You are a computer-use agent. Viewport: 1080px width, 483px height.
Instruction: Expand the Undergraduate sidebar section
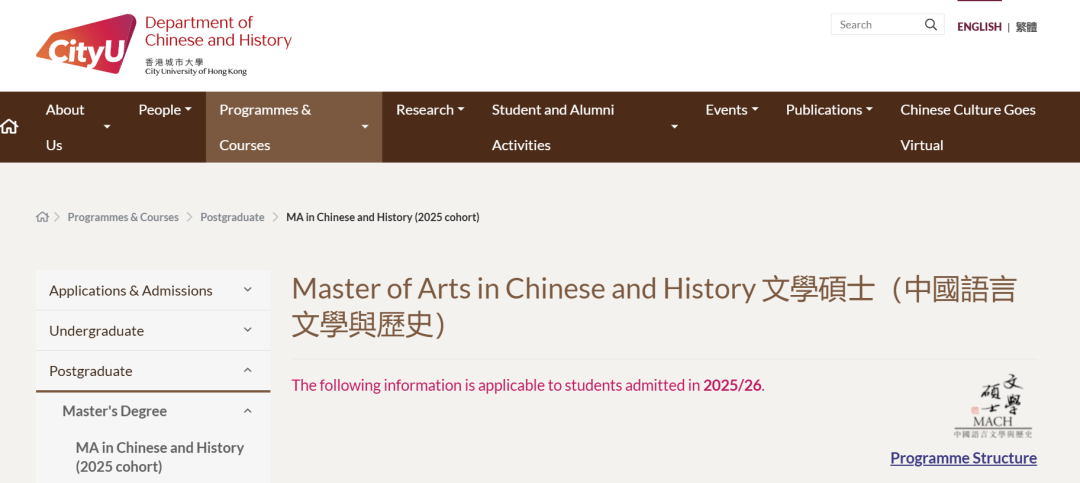click(247, 331)
